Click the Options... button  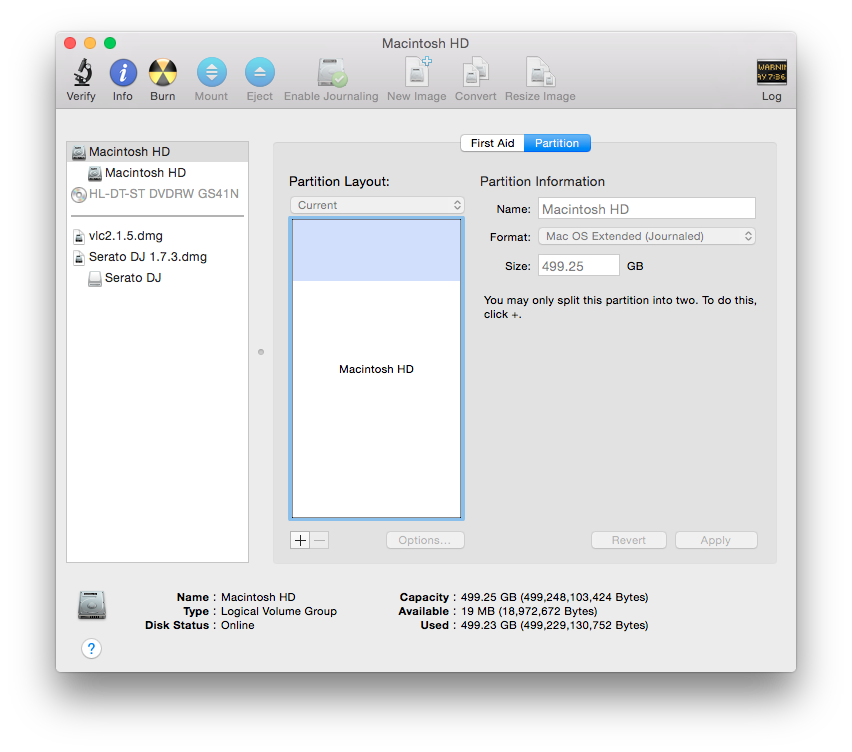pos(425,540)
